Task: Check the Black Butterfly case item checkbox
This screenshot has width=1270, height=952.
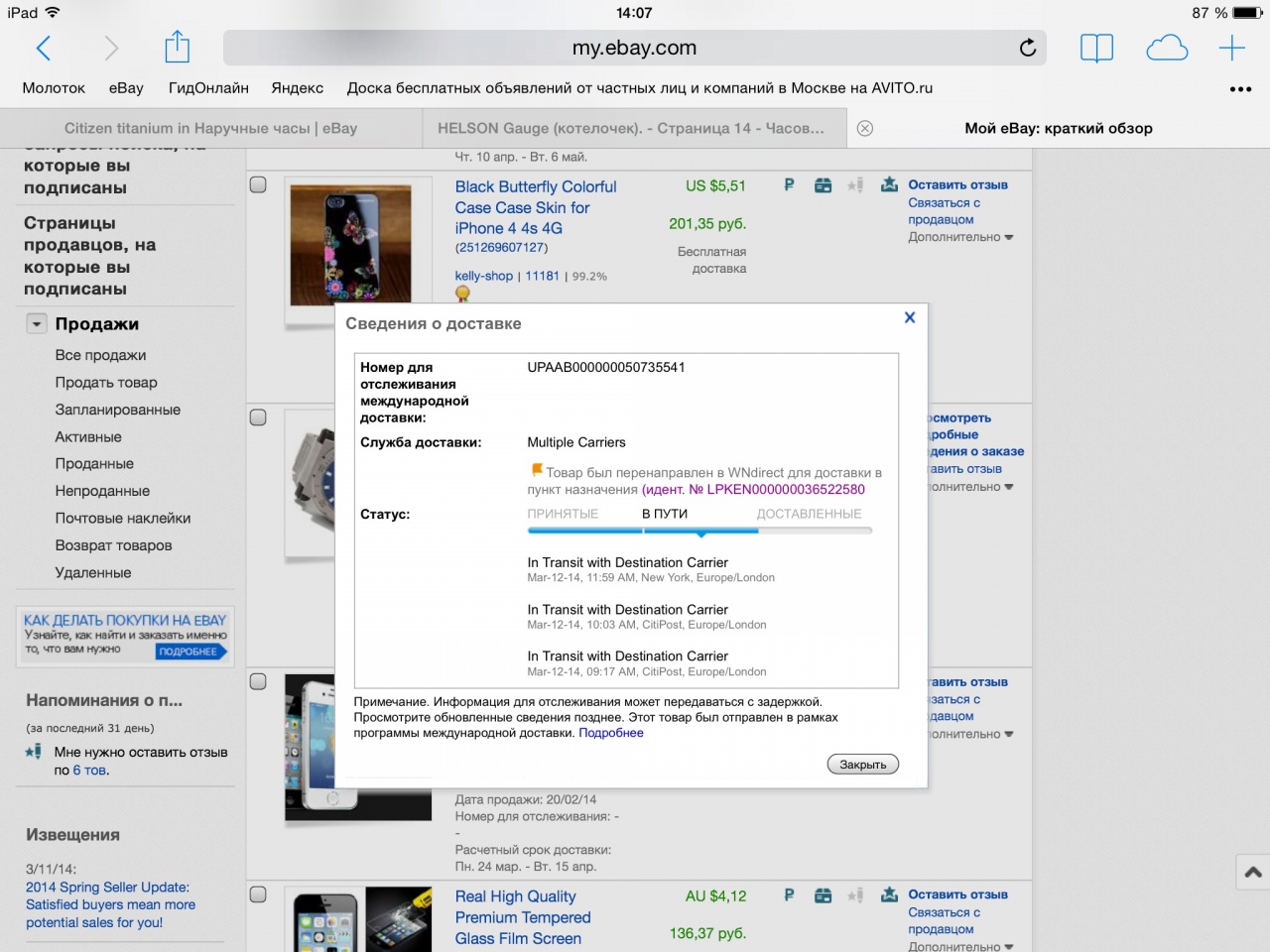Action: 258,184
